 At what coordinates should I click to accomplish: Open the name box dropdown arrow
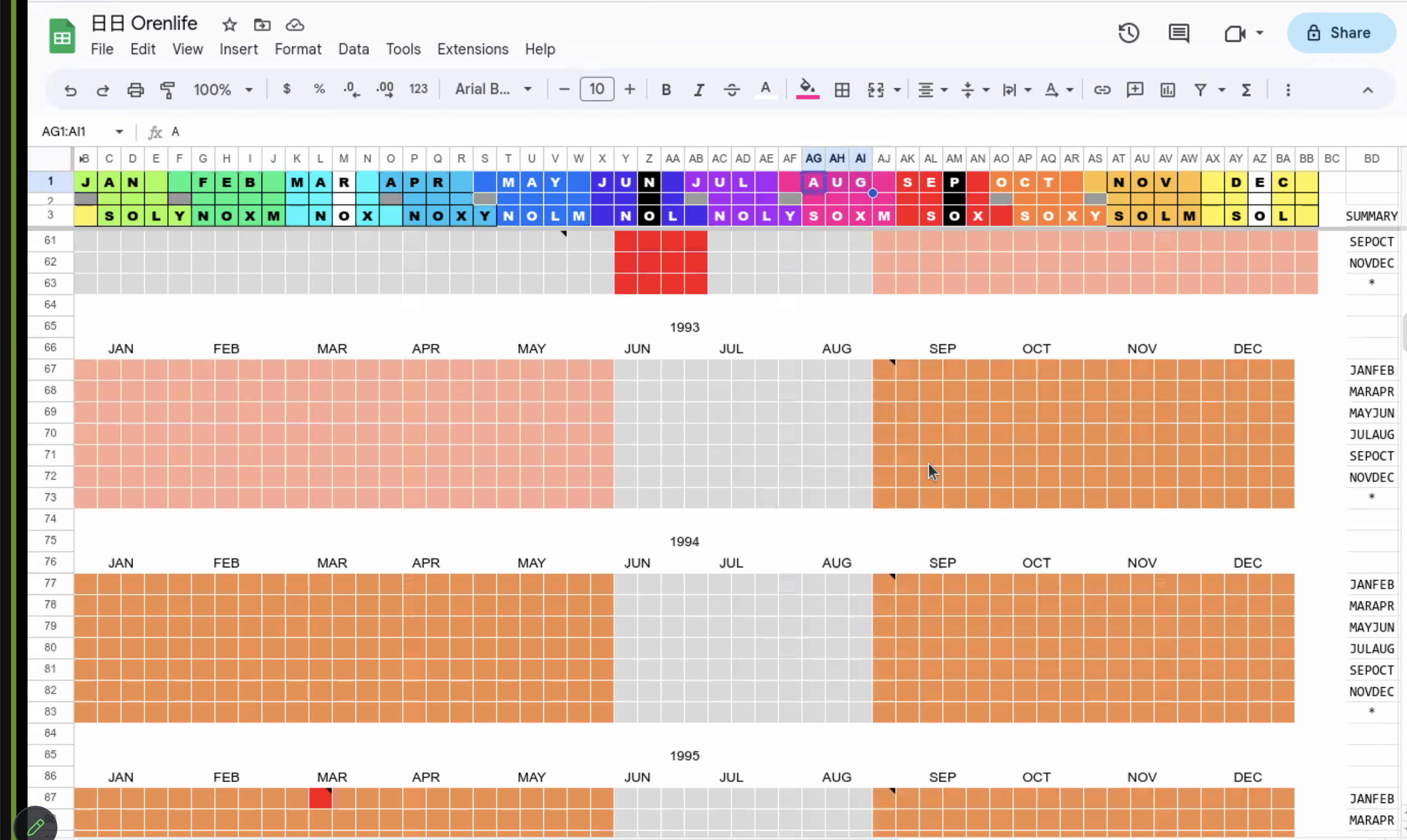tap(119, 131)
